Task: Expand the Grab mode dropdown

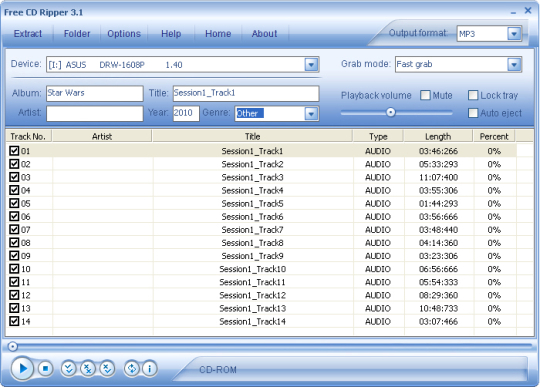Action: point(514,64)
